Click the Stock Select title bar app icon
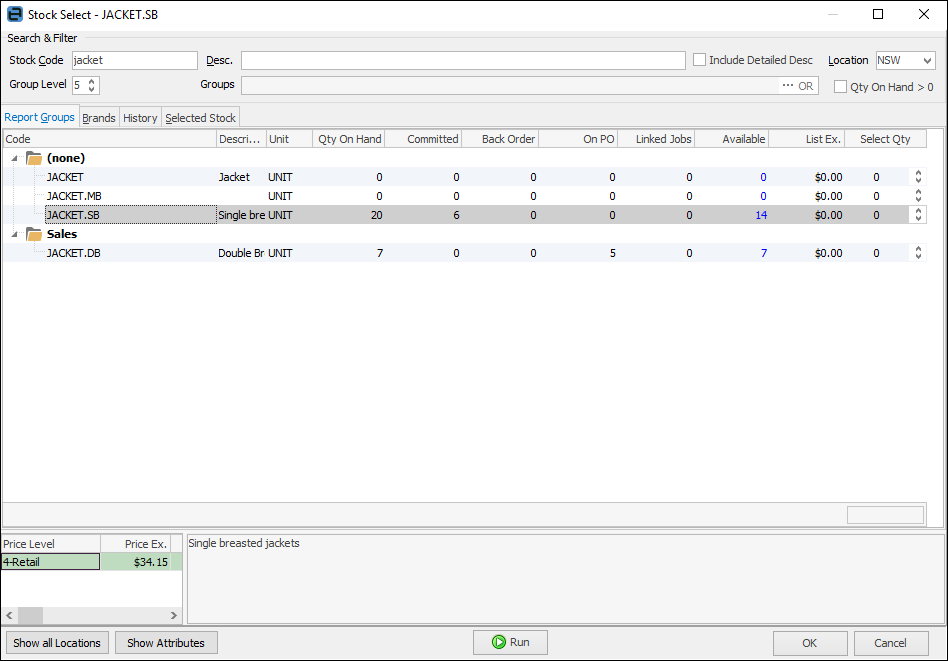Screen dimensions: 948x661 point(14,14)
